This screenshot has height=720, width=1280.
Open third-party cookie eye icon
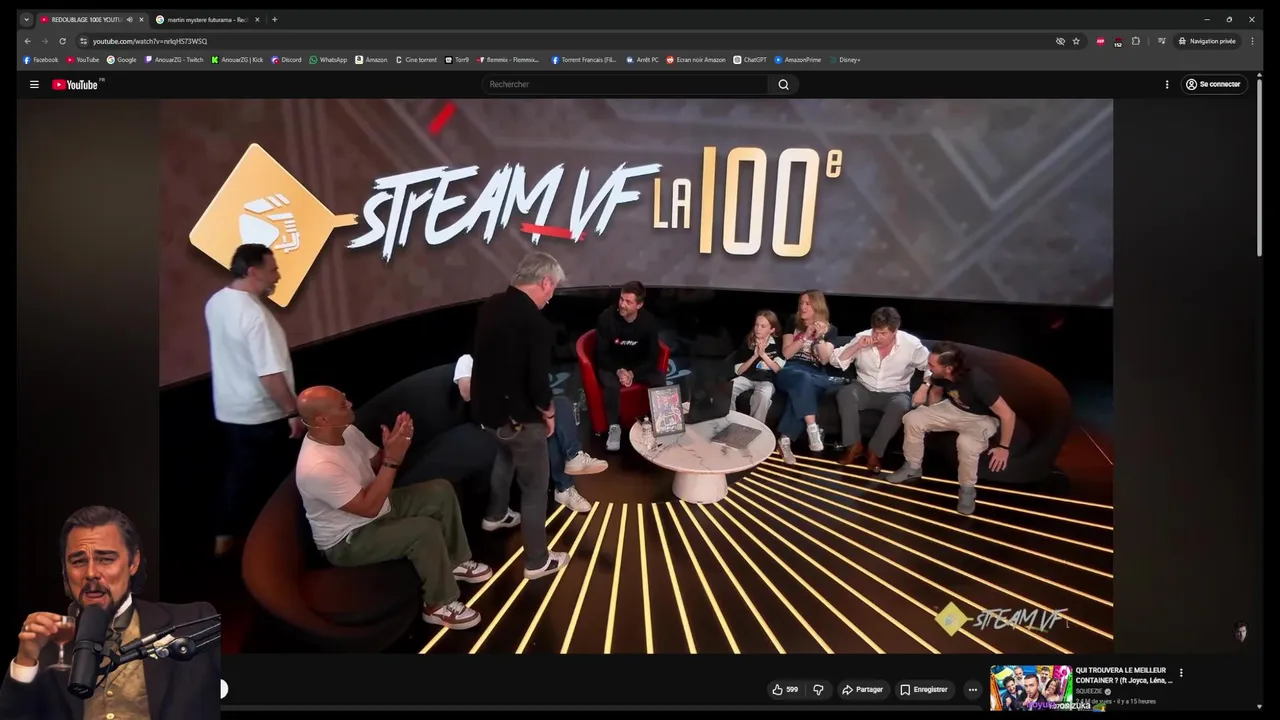pyautogui.click(x=1060, y=41)
